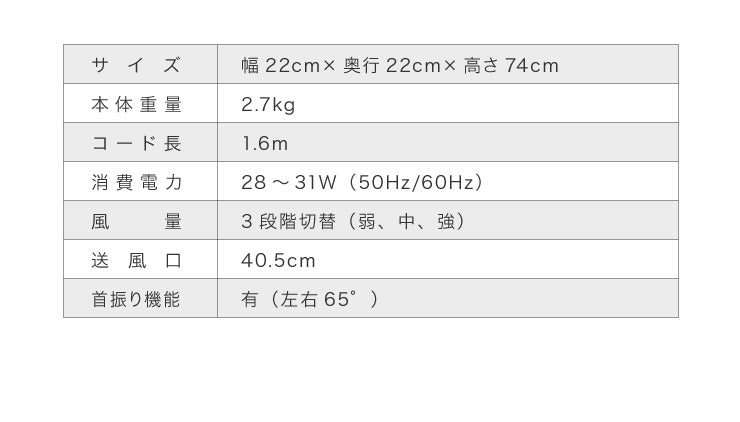Image resolution: width=740 pixels, height=422 pixels.
Task: Click the 左右65° text
Action: [x=320, y=299]
